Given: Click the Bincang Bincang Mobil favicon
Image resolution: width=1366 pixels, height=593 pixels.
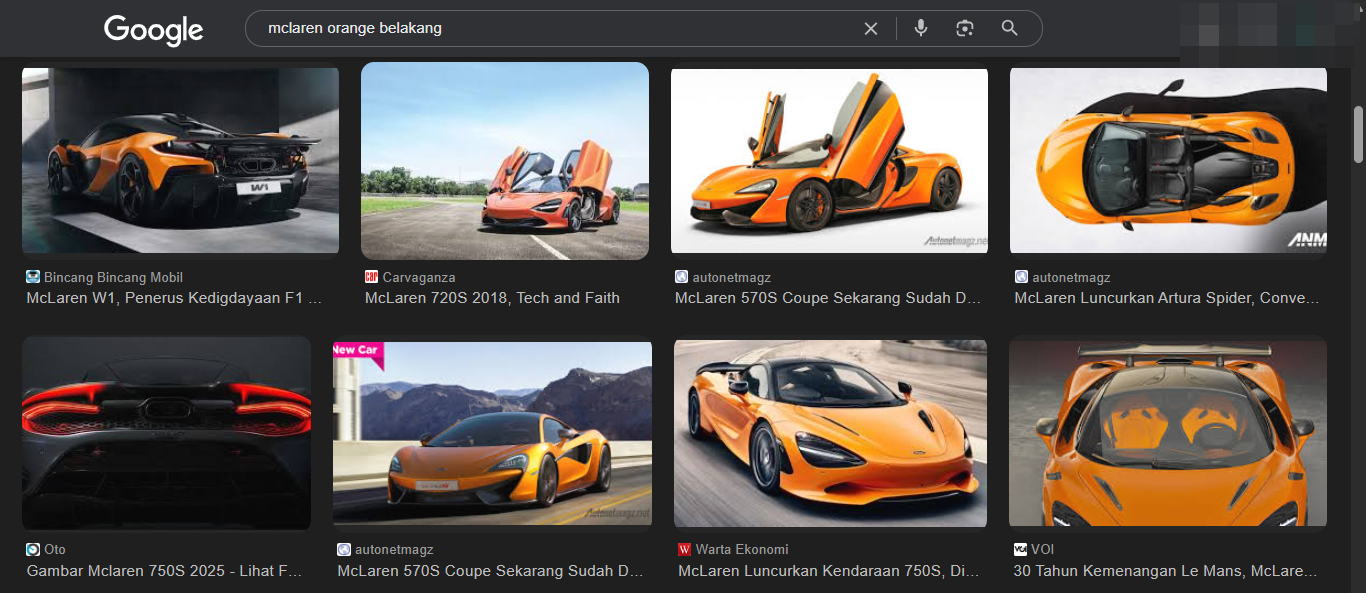Looking at the screenshot, I should pos(33,277).
